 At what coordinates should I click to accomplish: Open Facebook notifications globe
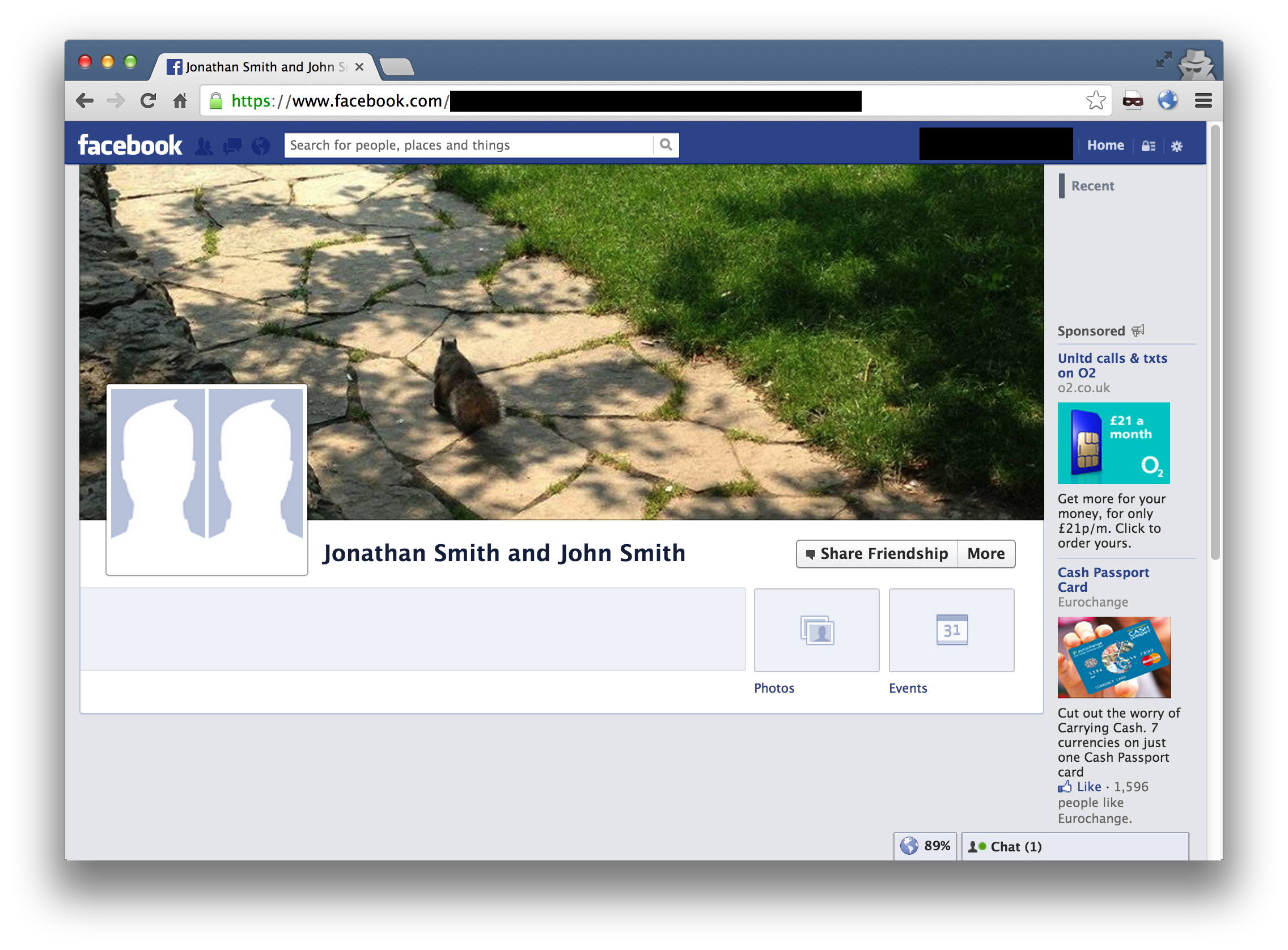260,146
